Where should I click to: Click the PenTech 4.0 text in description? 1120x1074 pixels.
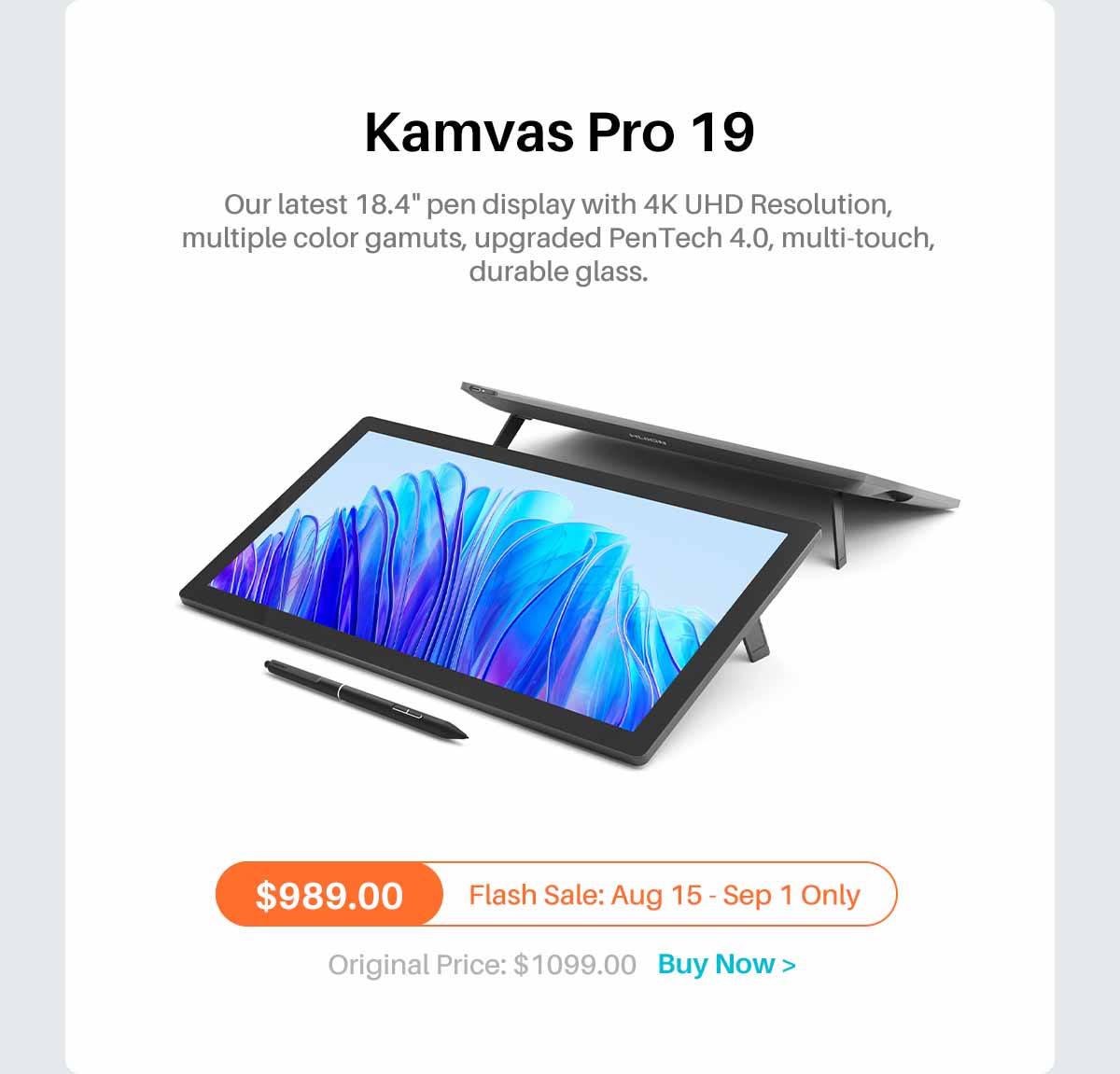click(x=690, y=238)
